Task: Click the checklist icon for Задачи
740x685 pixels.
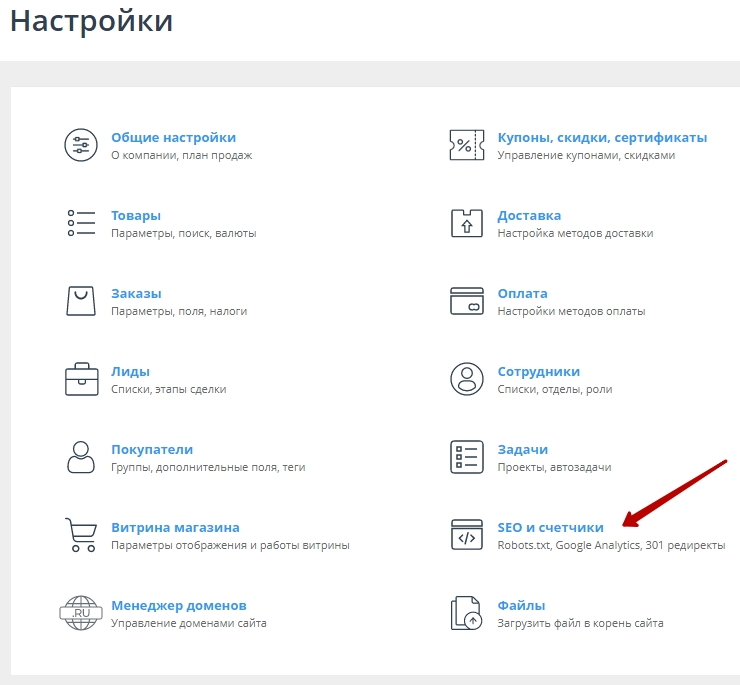Action: click(x=467, y=457)
